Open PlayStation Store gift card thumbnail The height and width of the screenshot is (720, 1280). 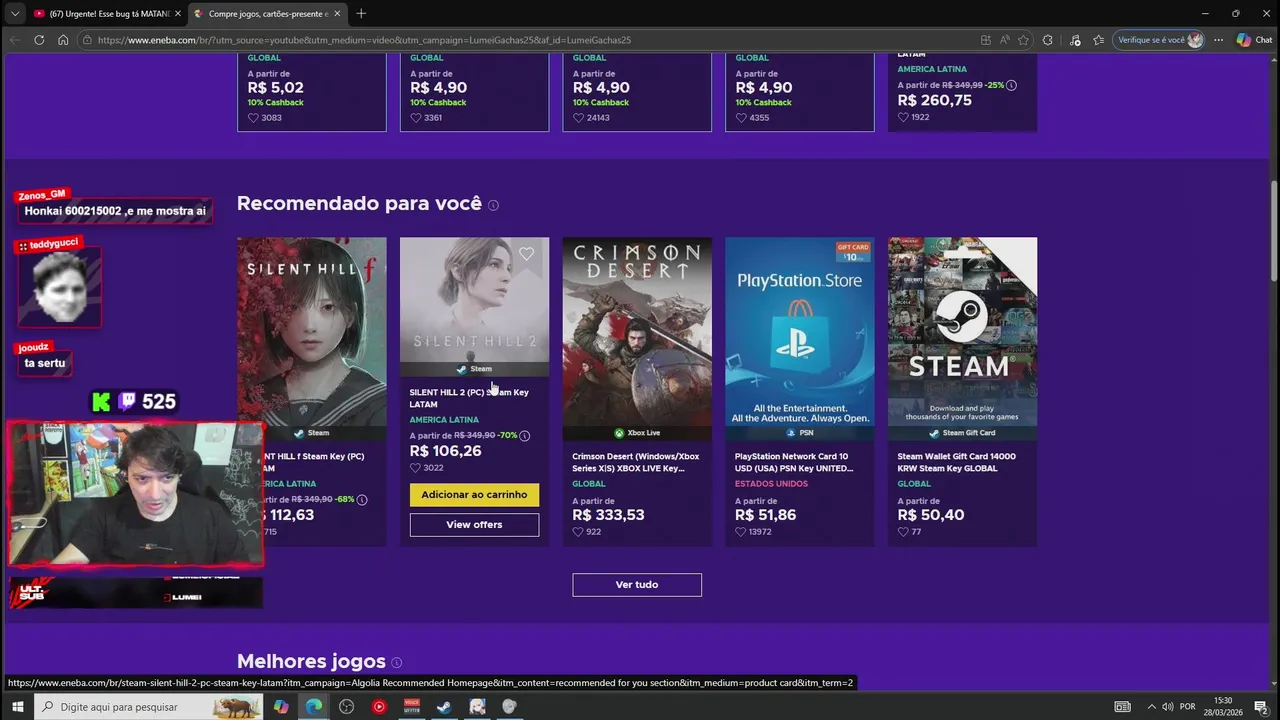[799, 332]
